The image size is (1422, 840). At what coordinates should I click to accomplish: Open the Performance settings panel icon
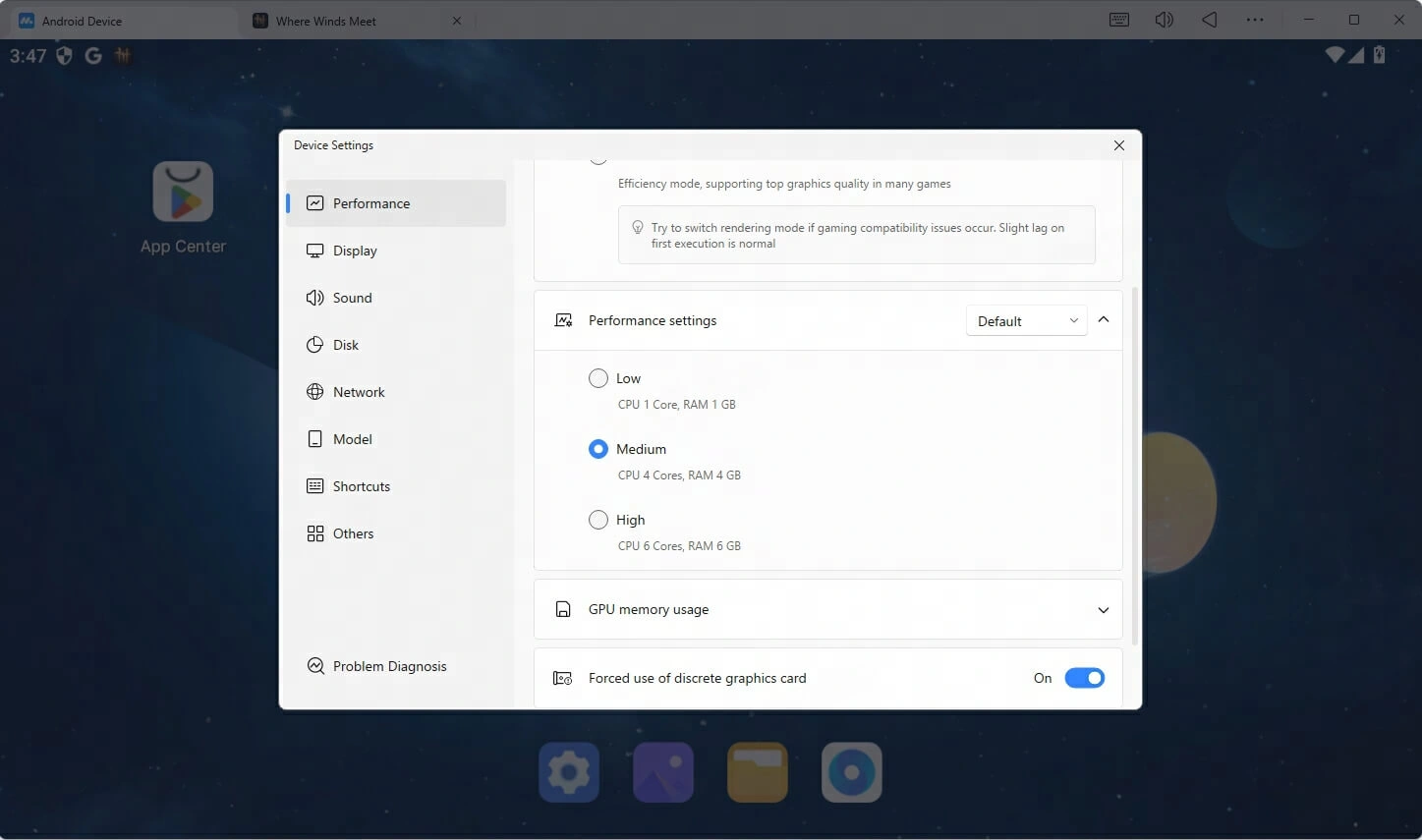(563, 319)
